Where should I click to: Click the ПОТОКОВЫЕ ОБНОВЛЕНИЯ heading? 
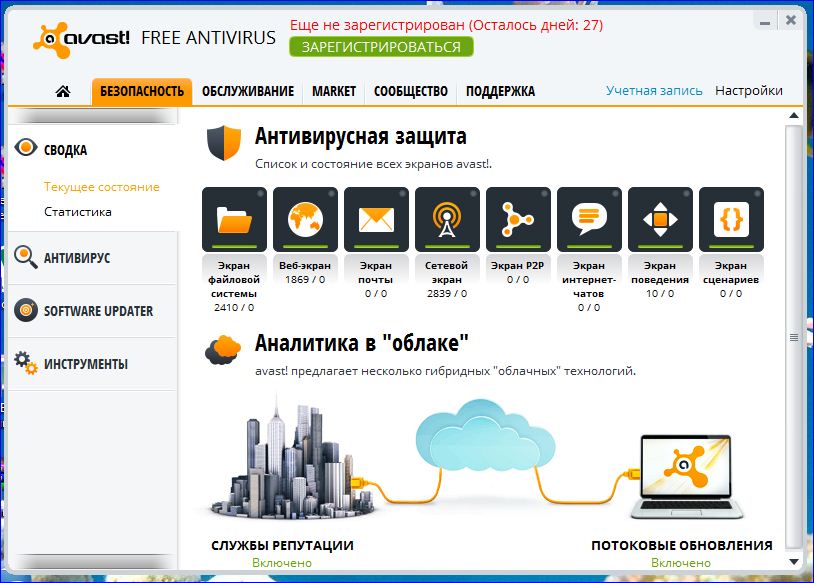(x=682, y=546)
